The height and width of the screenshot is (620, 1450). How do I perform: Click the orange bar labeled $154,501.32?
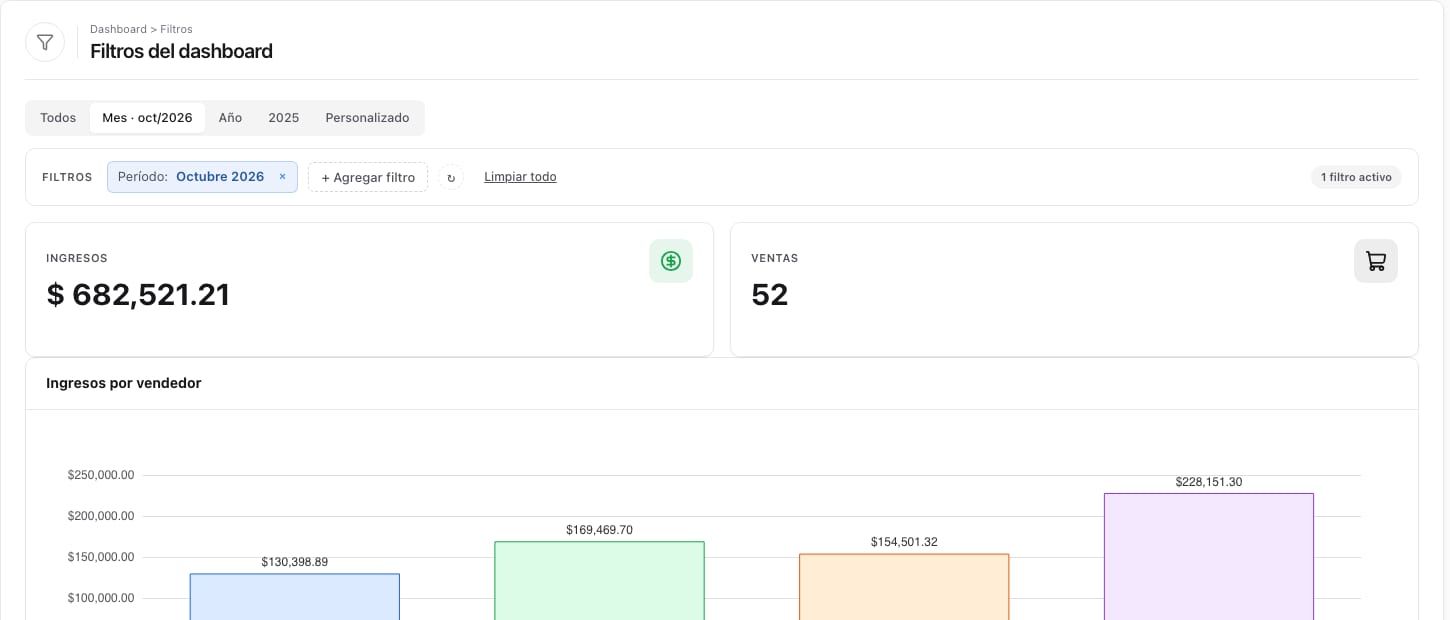coord(904,587)
